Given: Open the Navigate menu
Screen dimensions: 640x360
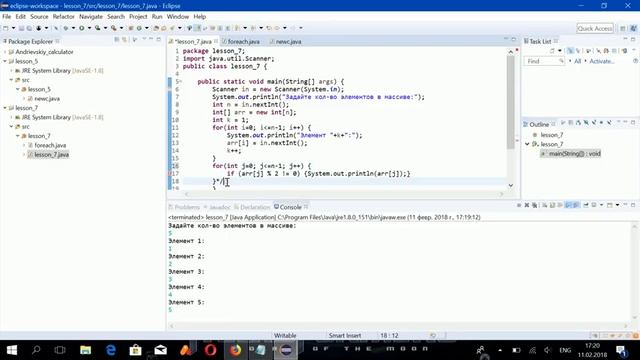Looking at the screenshot, I should coord(91,17).
